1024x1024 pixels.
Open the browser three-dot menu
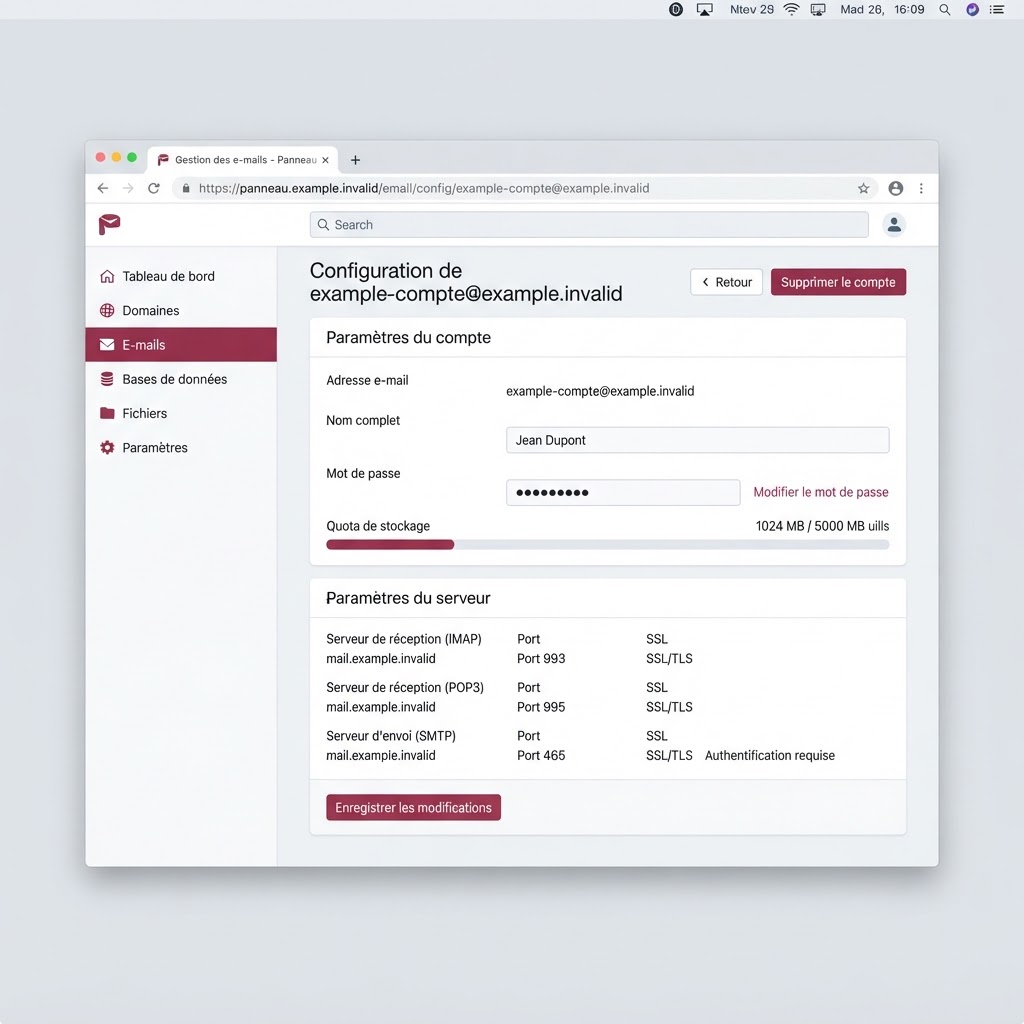(x=921, y=189)
